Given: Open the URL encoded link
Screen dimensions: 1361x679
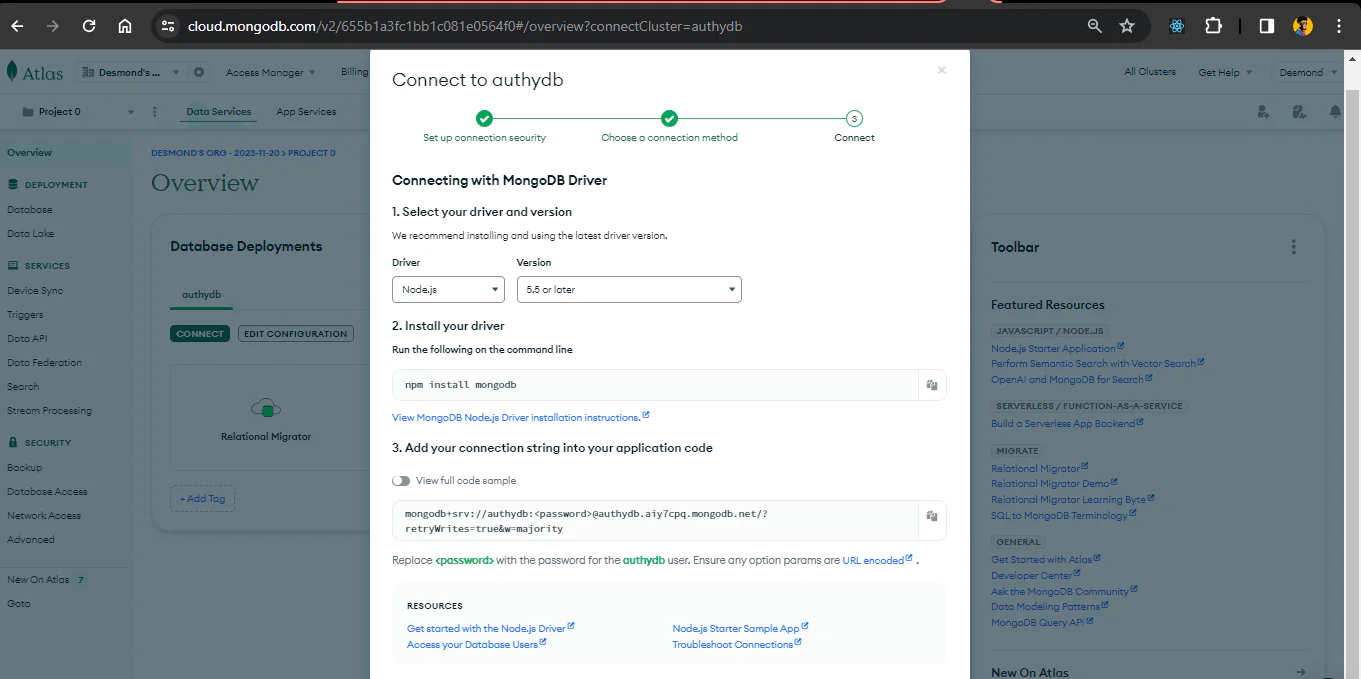Looking at the screenshot, I should point(877,561).
